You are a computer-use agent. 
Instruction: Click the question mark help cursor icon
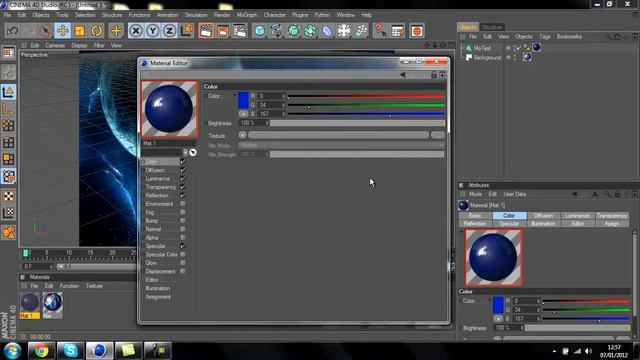click(380, 31)
